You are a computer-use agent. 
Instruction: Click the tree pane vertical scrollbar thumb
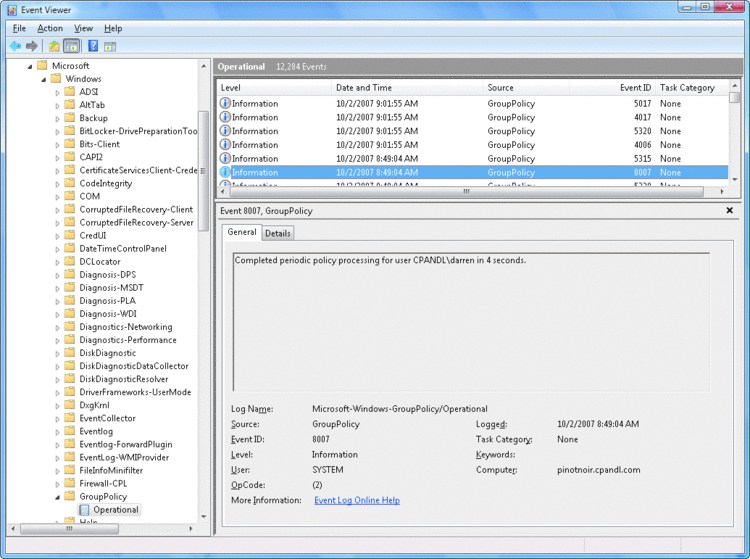203,171
